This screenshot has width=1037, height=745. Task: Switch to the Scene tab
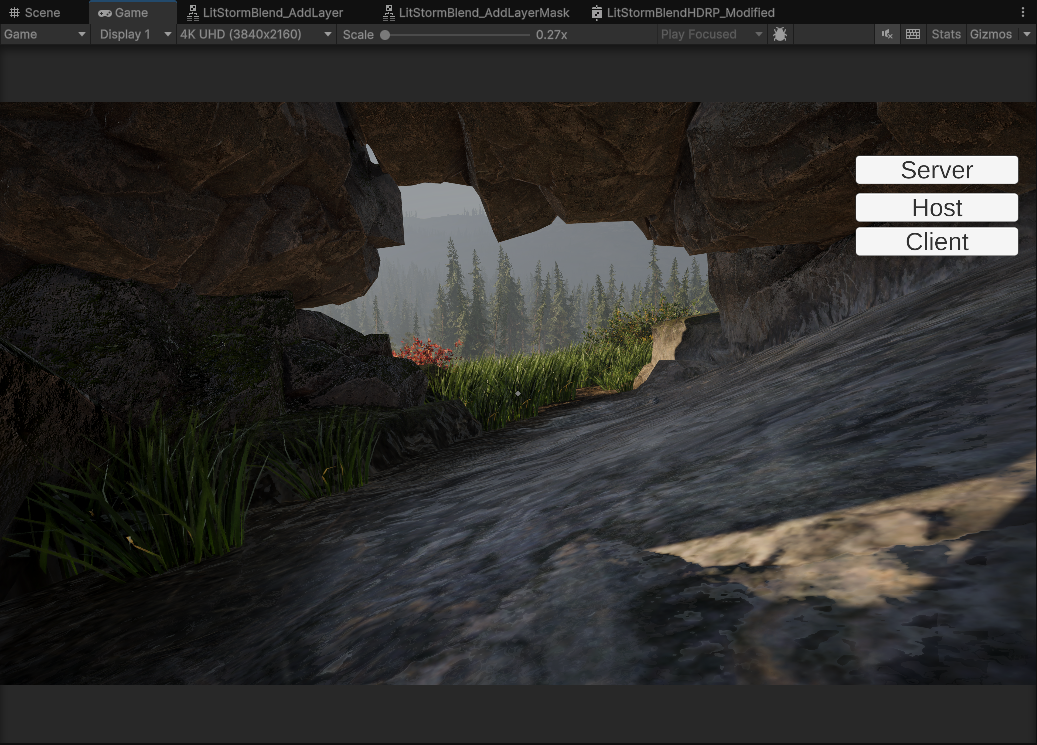35,13
